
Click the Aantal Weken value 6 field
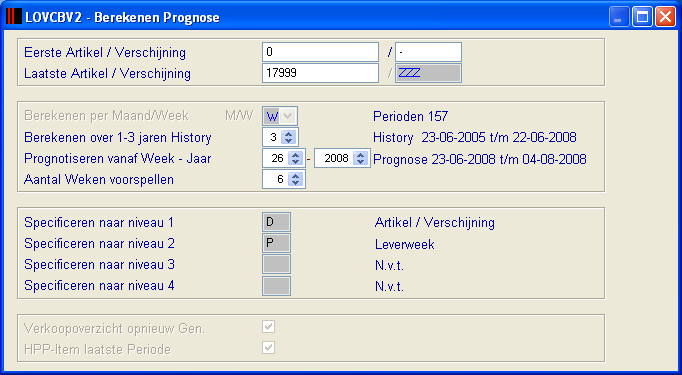(x=276, y=180)
